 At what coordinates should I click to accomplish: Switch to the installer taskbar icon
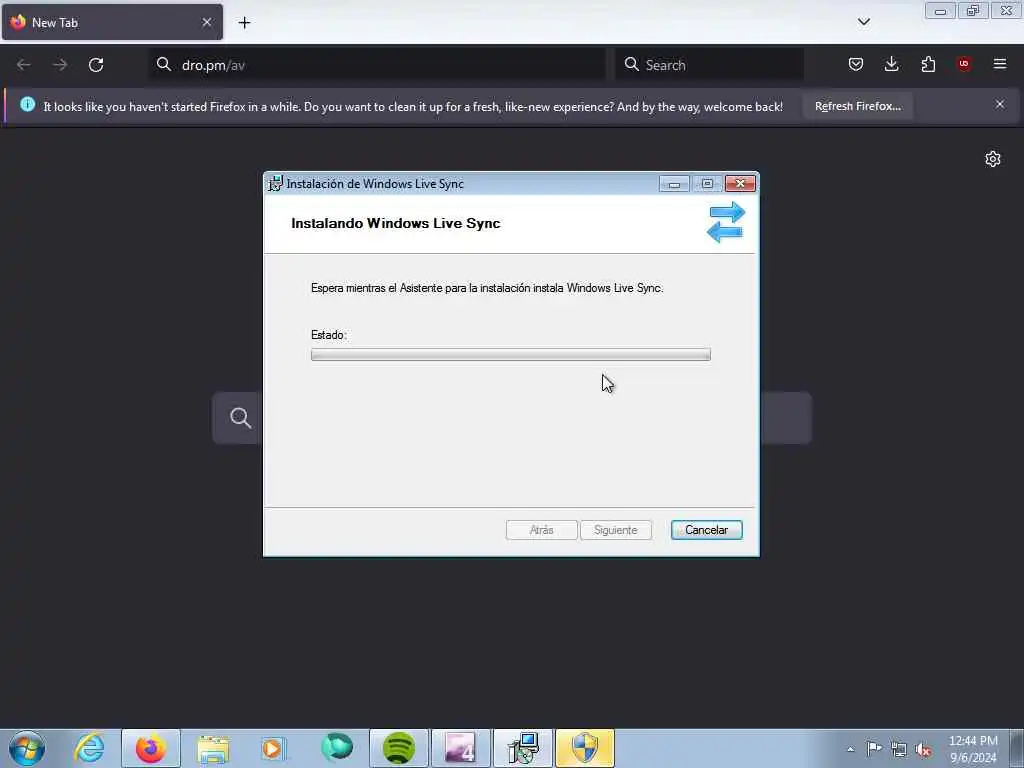pos(522,748)
